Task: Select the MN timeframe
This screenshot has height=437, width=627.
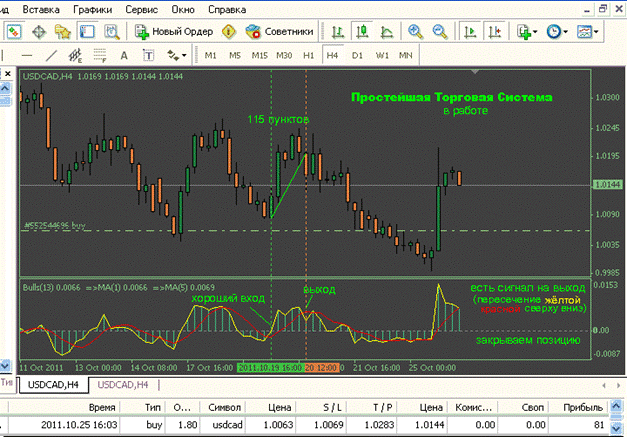Action: click(x=405, y=56)
